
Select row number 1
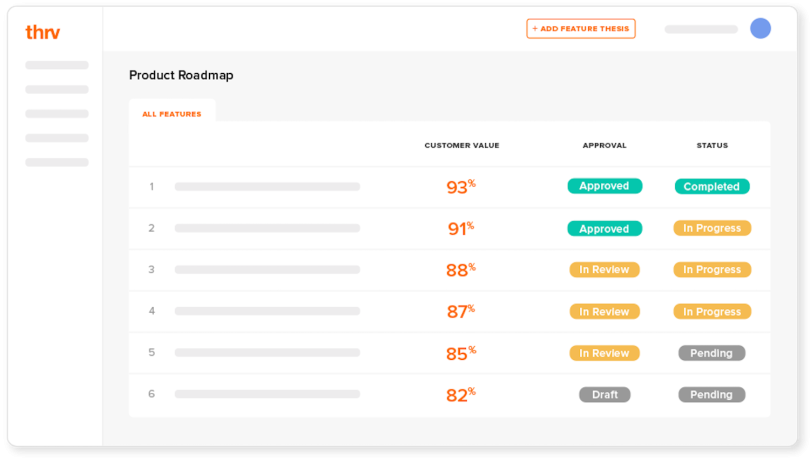152,187
